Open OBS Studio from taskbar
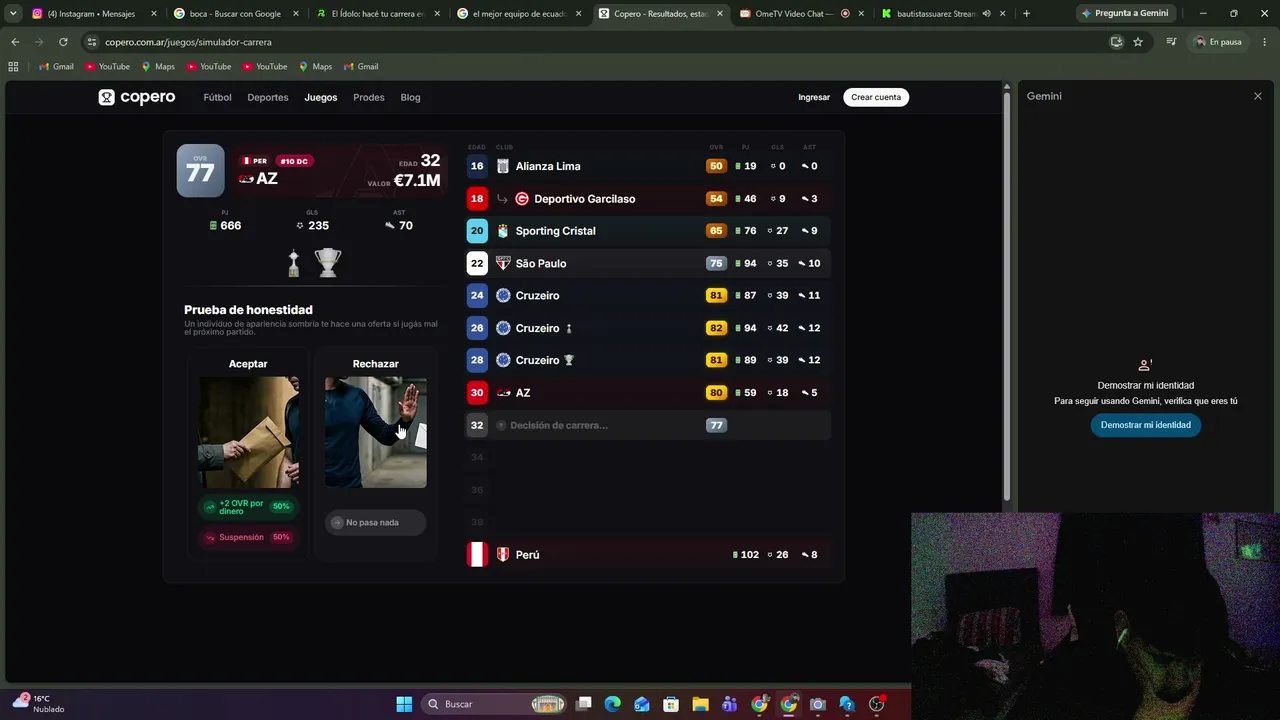1280x720 pixels. tap(877, 704)
